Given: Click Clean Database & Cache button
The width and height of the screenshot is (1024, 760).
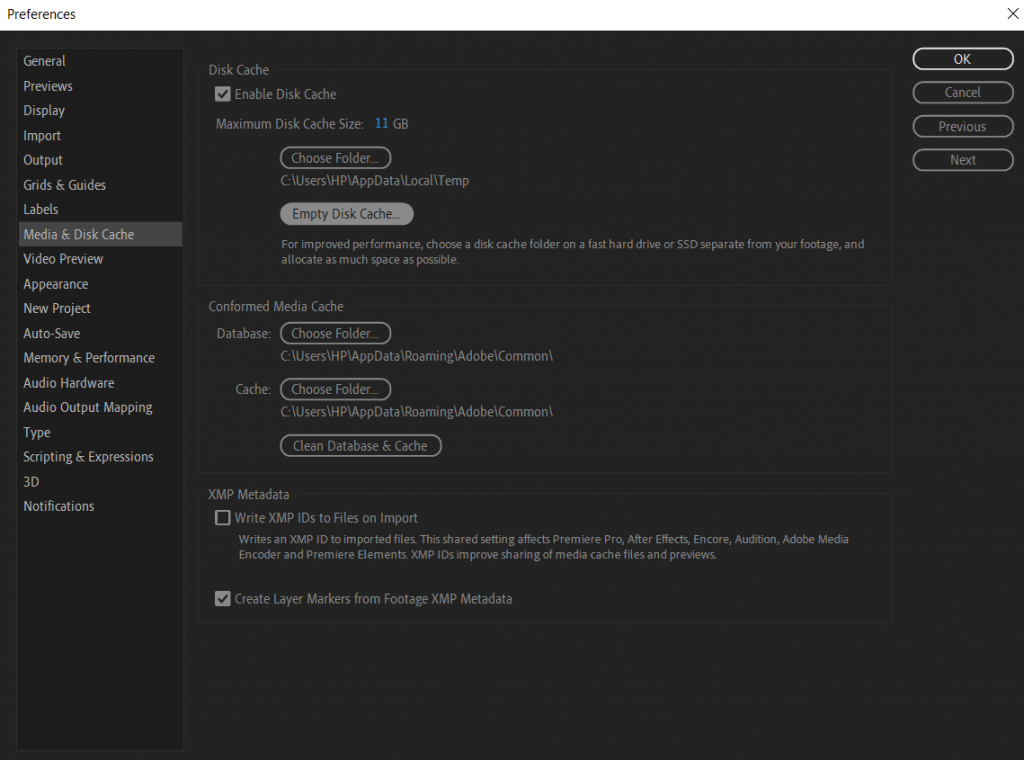Looking at the screenshot, I should (360, 446).
